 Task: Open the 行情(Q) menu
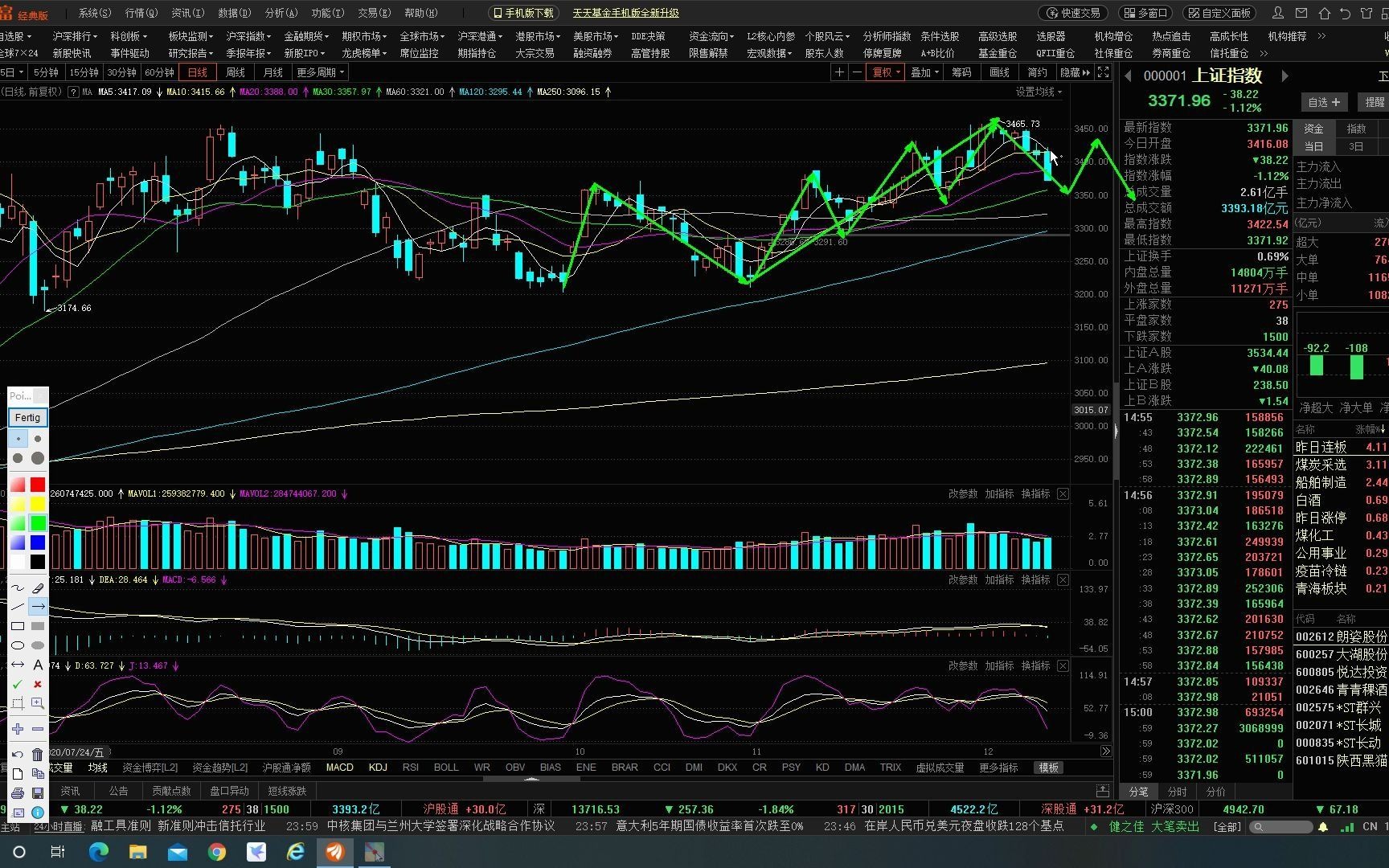point(141,13)
